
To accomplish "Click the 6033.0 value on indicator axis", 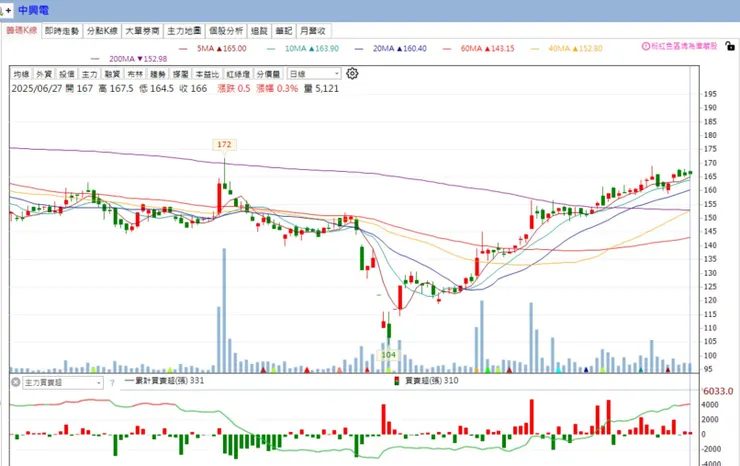I will click(718, 391).
